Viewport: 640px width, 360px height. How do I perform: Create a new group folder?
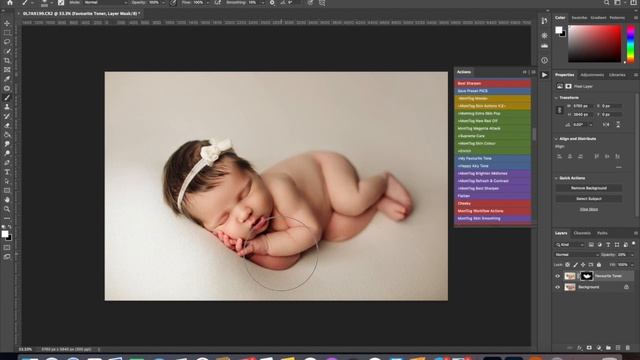pos(608,348)
